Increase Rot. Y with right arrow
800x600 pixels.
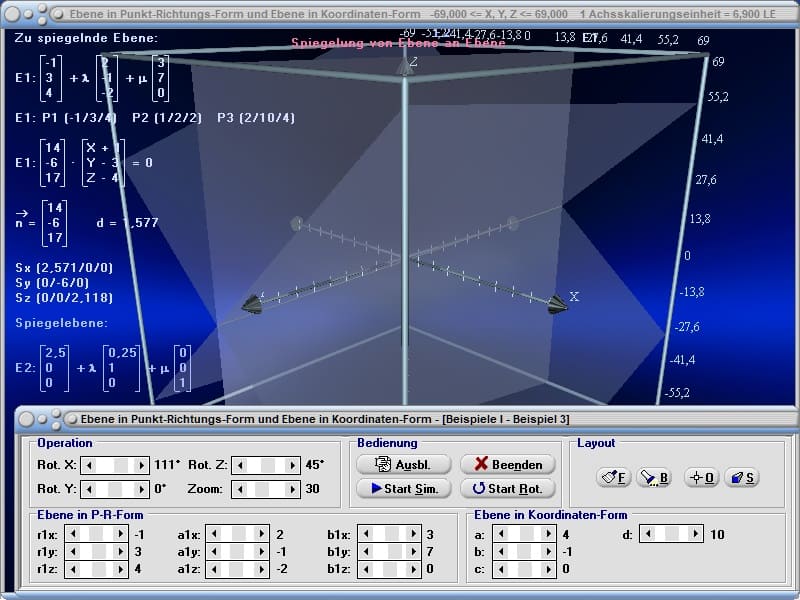click(141, 489)
